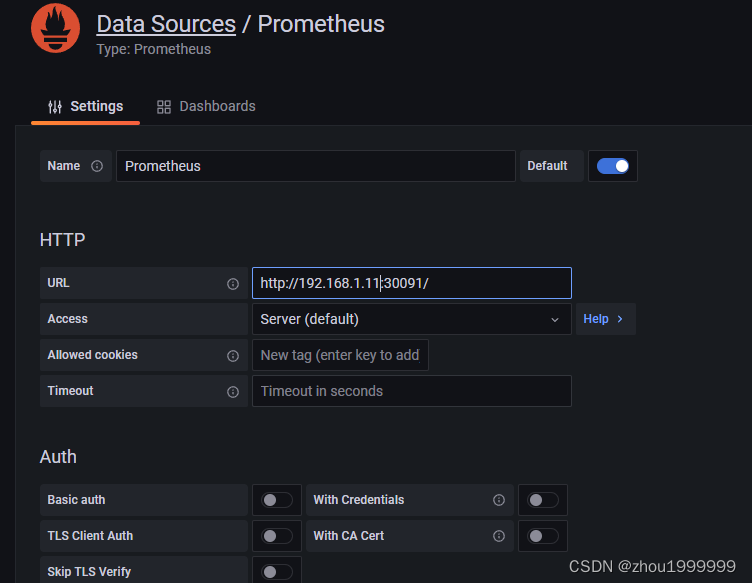This screenshot has height=583, width=752.
Task: Toggle the With Credentials switch
Action: pyautogui.click(x=543, y=500)
